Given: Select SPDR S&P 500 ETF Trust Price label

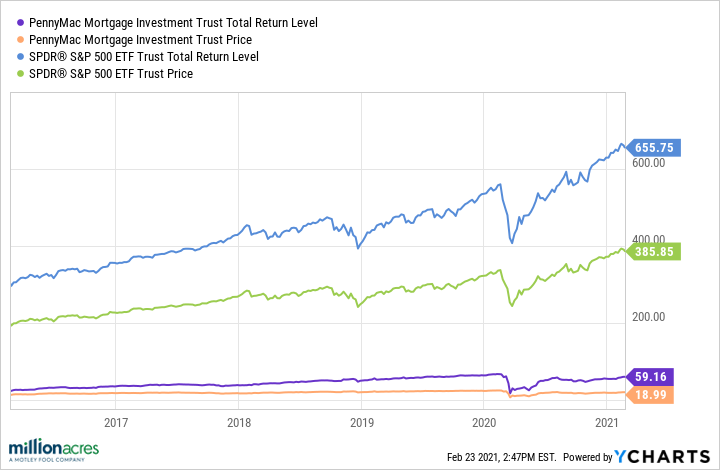Looking at the screenshot, I should pyautogui.click(x=111, y=74).
